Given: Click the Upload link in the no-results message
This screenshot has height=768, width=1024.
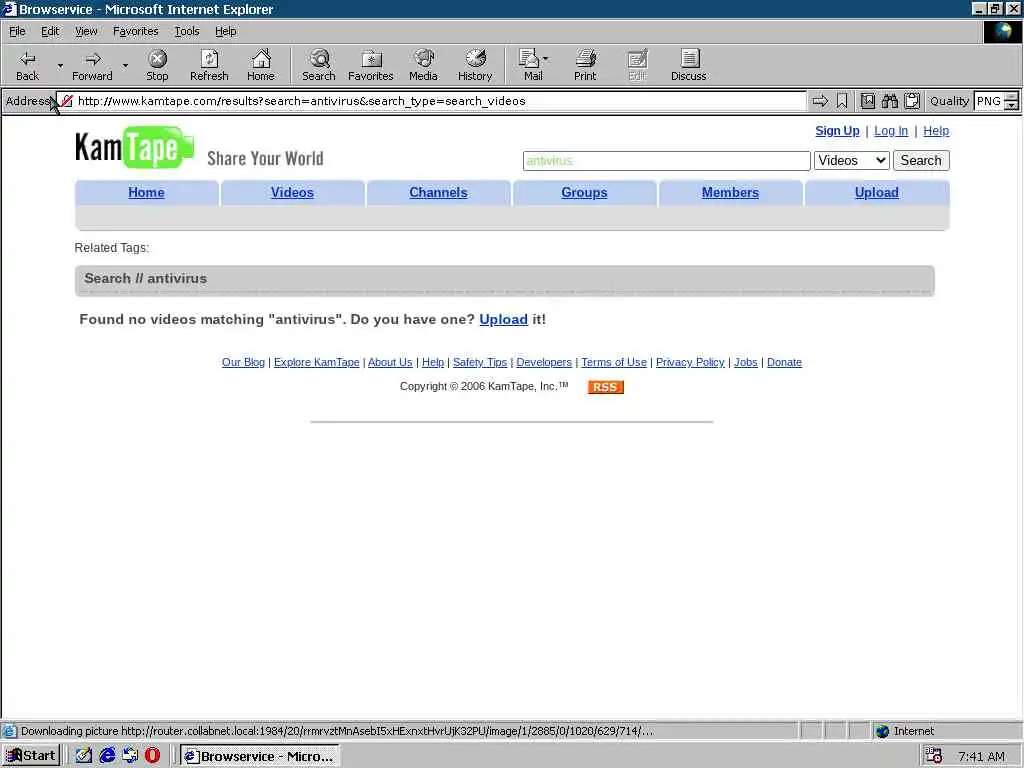Looking at the screenshot, I should [x=504, y=319].
